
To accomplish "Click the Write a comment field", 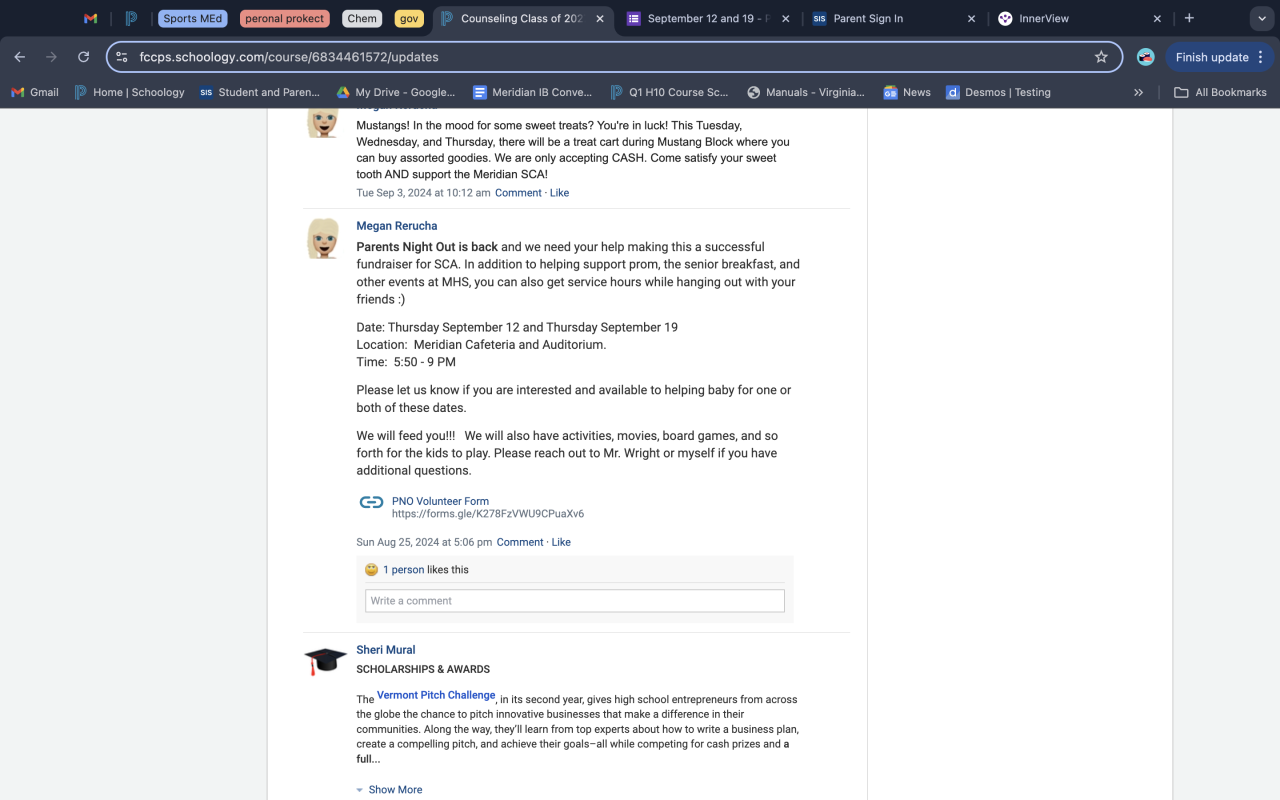I will (x=575, y=601).
